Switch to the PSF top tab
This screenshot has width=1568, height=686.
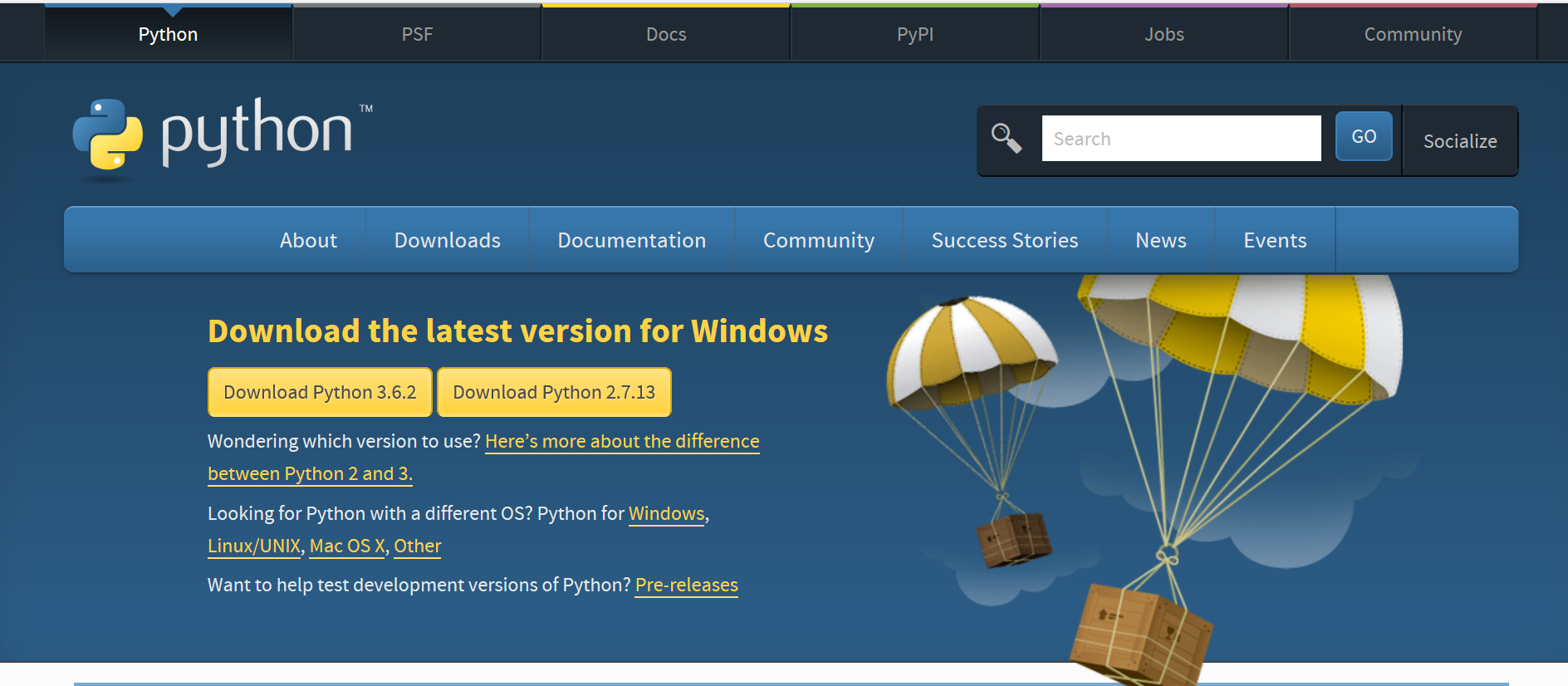click(x=417, y=34)
